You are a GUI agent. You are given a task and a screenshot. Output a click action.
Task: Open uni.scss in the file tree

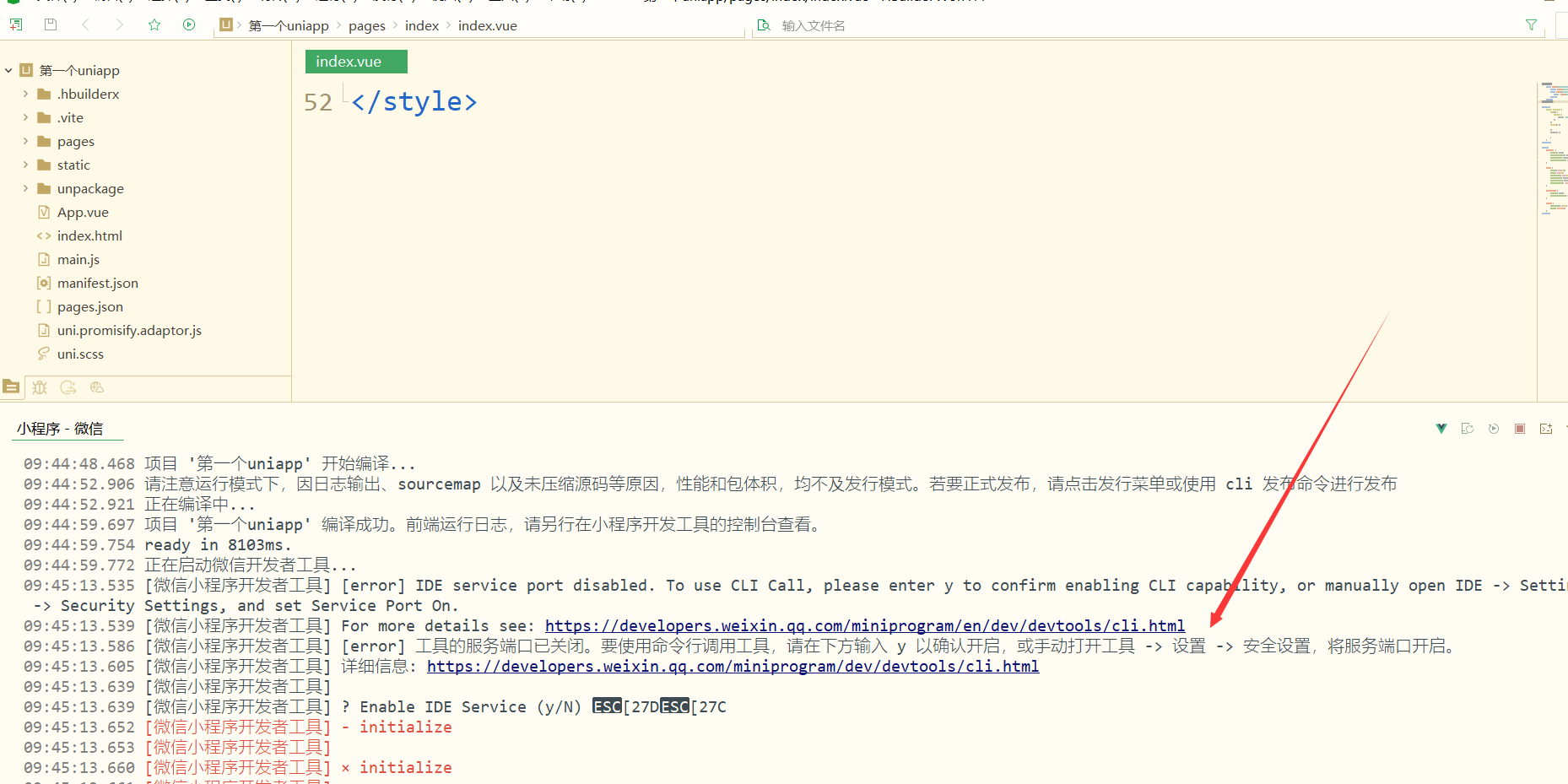click(80, 354)
